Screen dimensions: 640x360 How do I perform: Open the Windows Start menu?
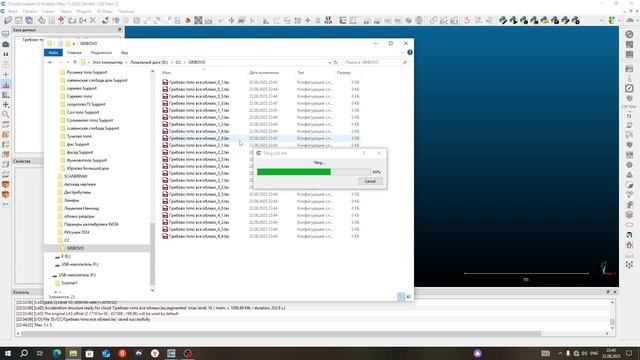7,353
